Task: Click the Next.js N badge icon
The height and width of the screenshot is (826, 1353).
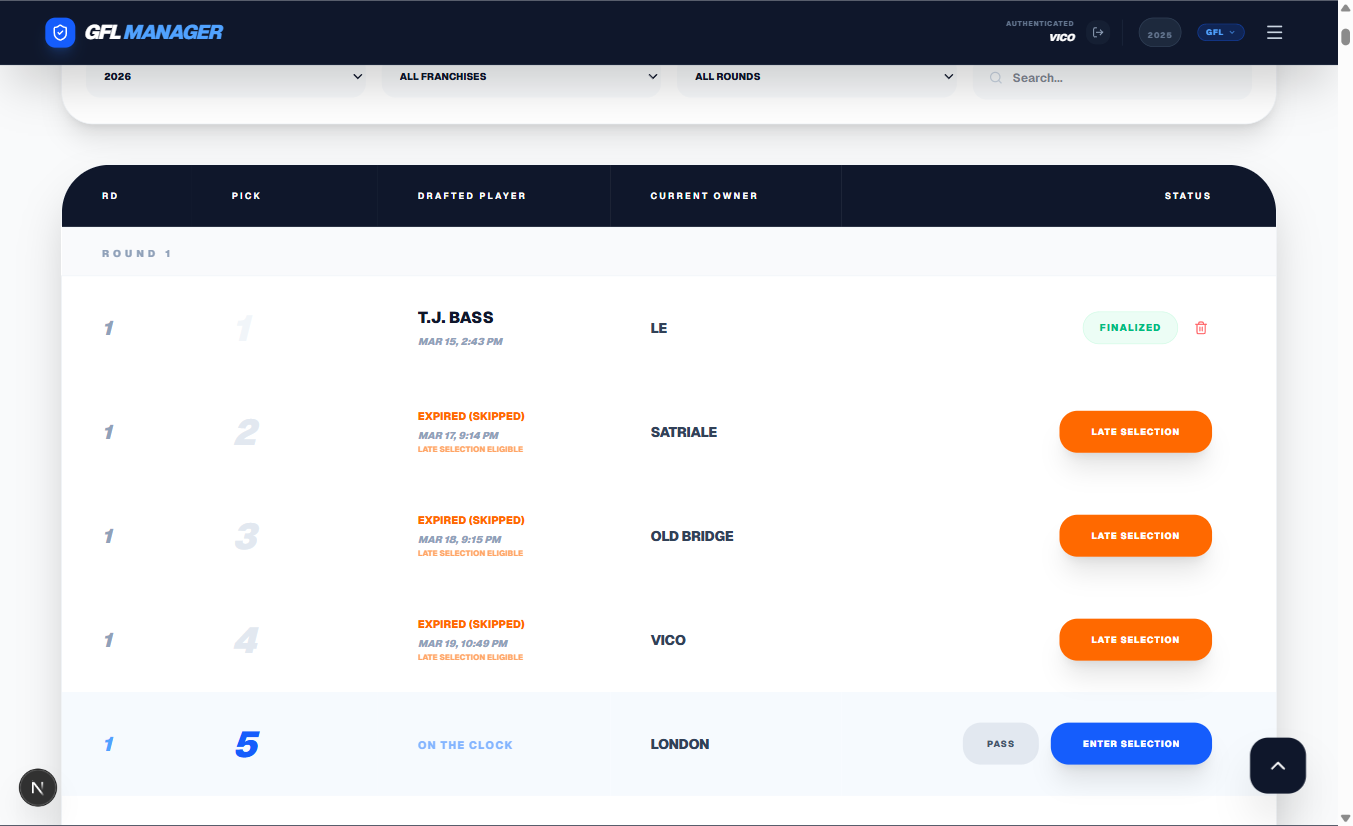Action: point(38,788)
